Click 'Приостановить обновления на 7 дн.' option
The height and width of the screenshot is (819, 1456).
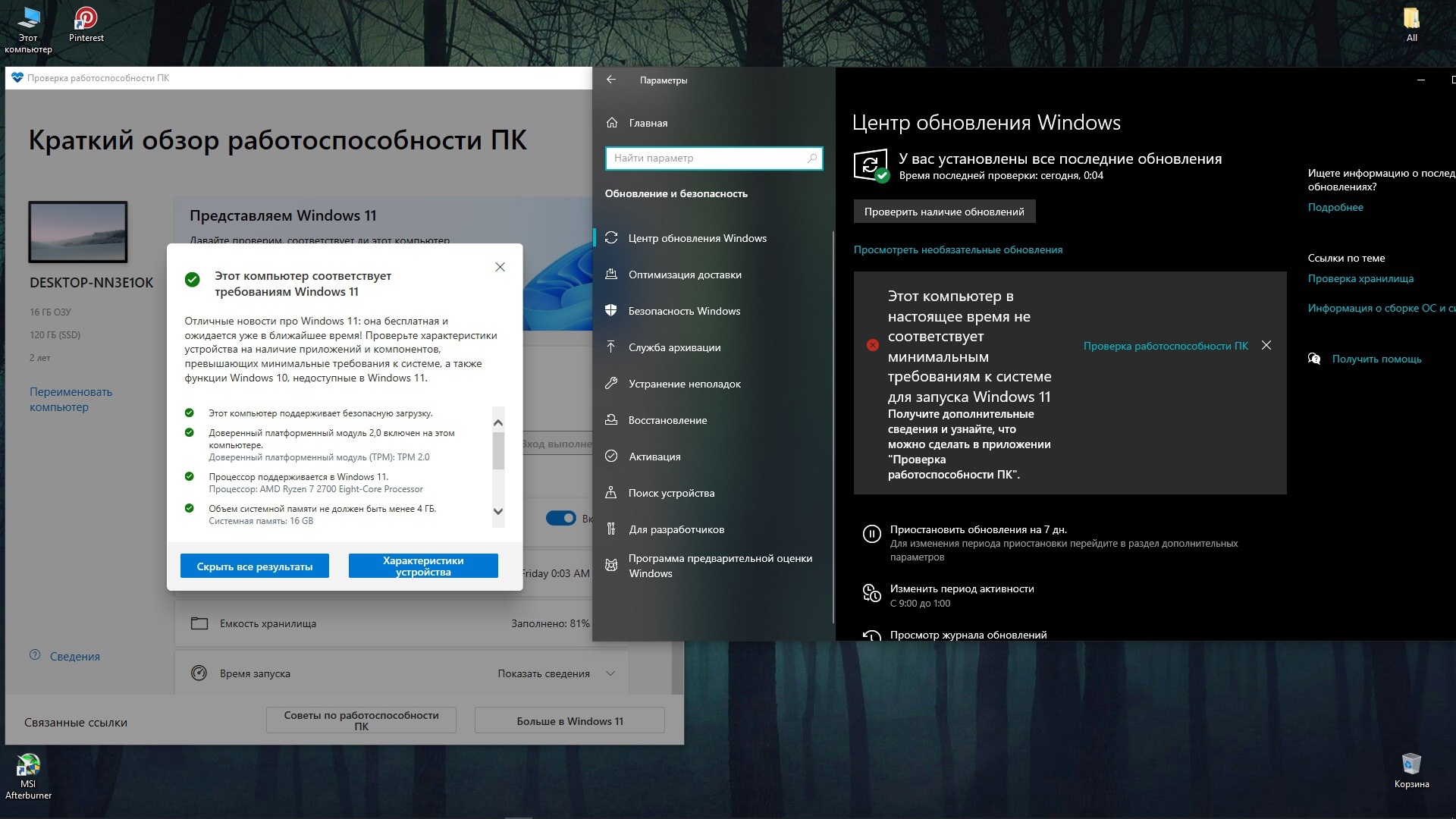coord(978,529)
